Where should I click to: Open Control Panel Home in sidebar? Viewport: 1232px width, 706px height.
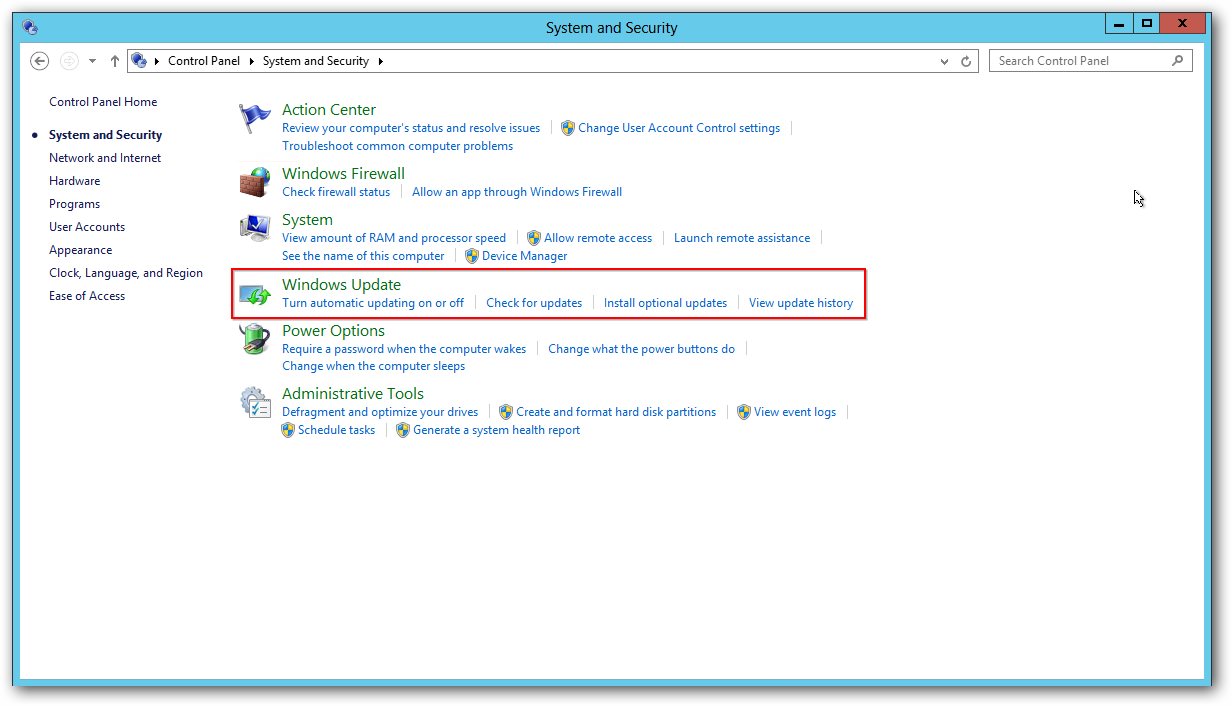click(x=103, y=102)
